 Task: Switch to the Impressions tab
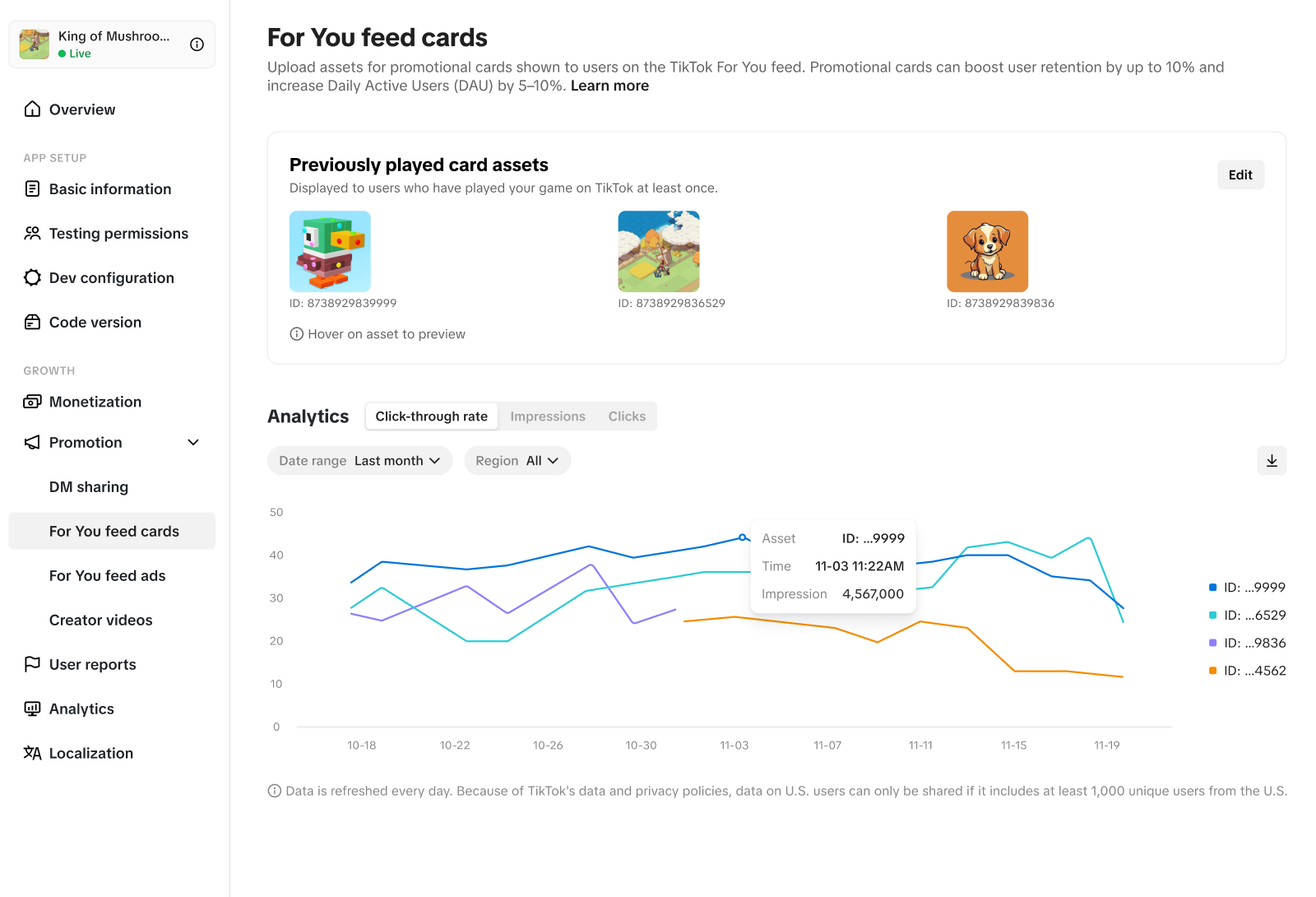[548, 416]
